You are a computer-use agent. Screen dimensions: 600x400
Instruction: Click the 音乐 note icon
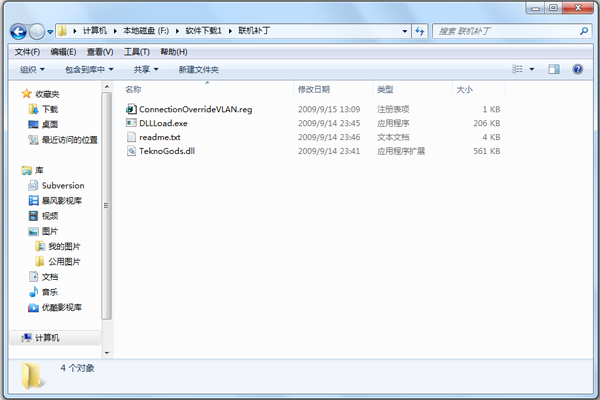point(33,292)
